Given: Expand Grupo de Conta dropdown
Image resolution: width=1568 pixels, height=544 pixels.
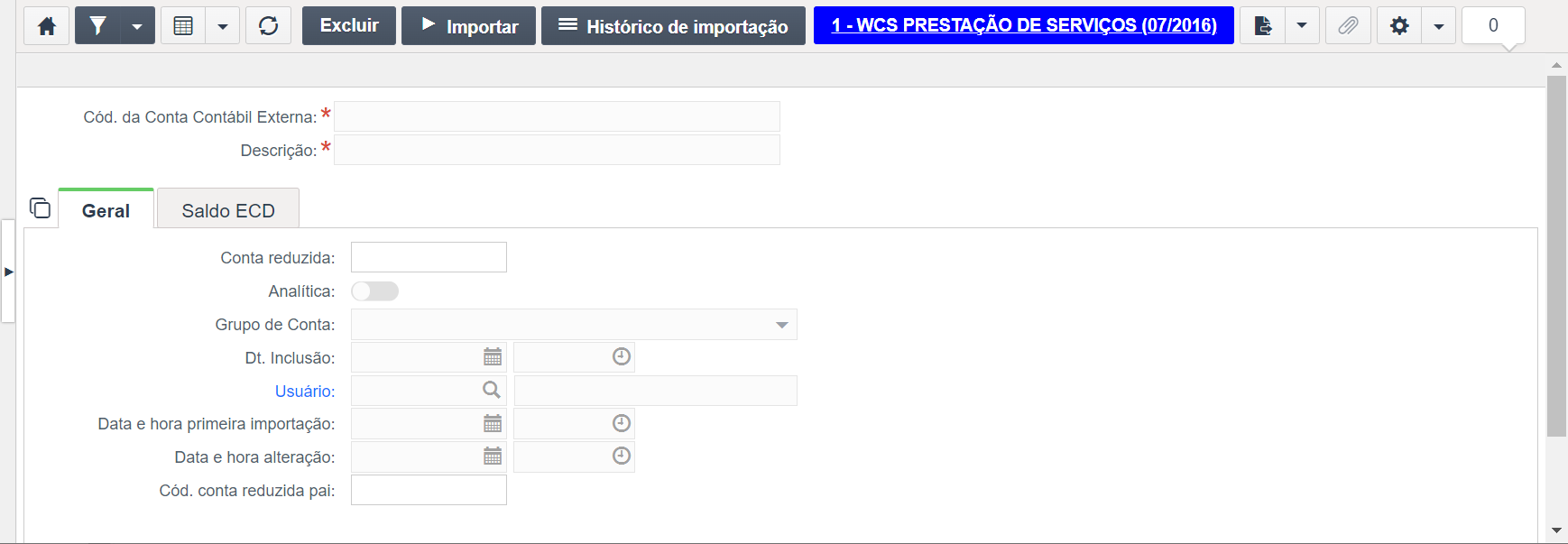Looking at the screenshot, I should coord(782,325).
